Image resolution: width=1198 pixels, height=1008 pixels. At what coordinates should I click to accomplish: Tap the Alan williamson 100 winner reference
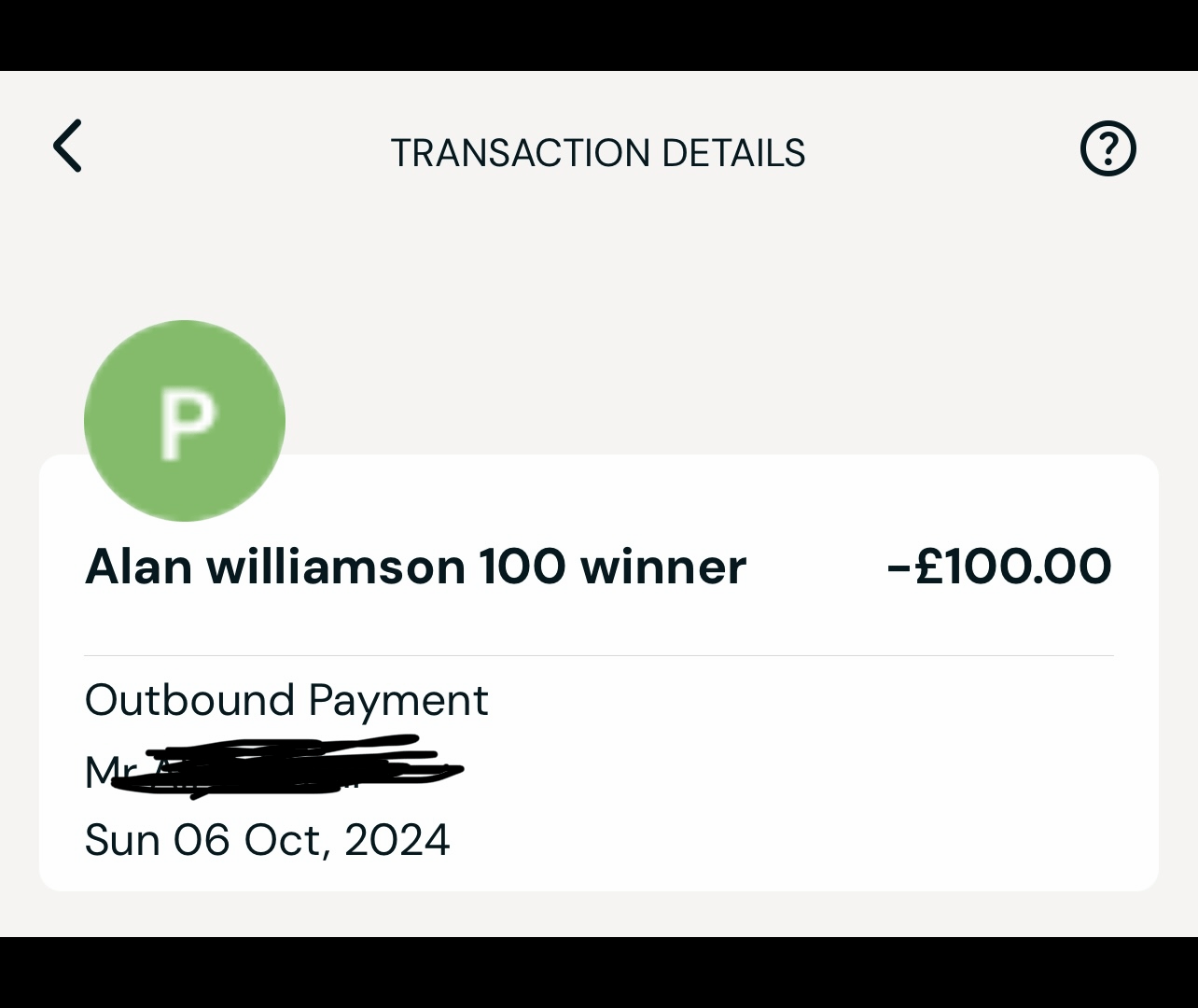415,566
